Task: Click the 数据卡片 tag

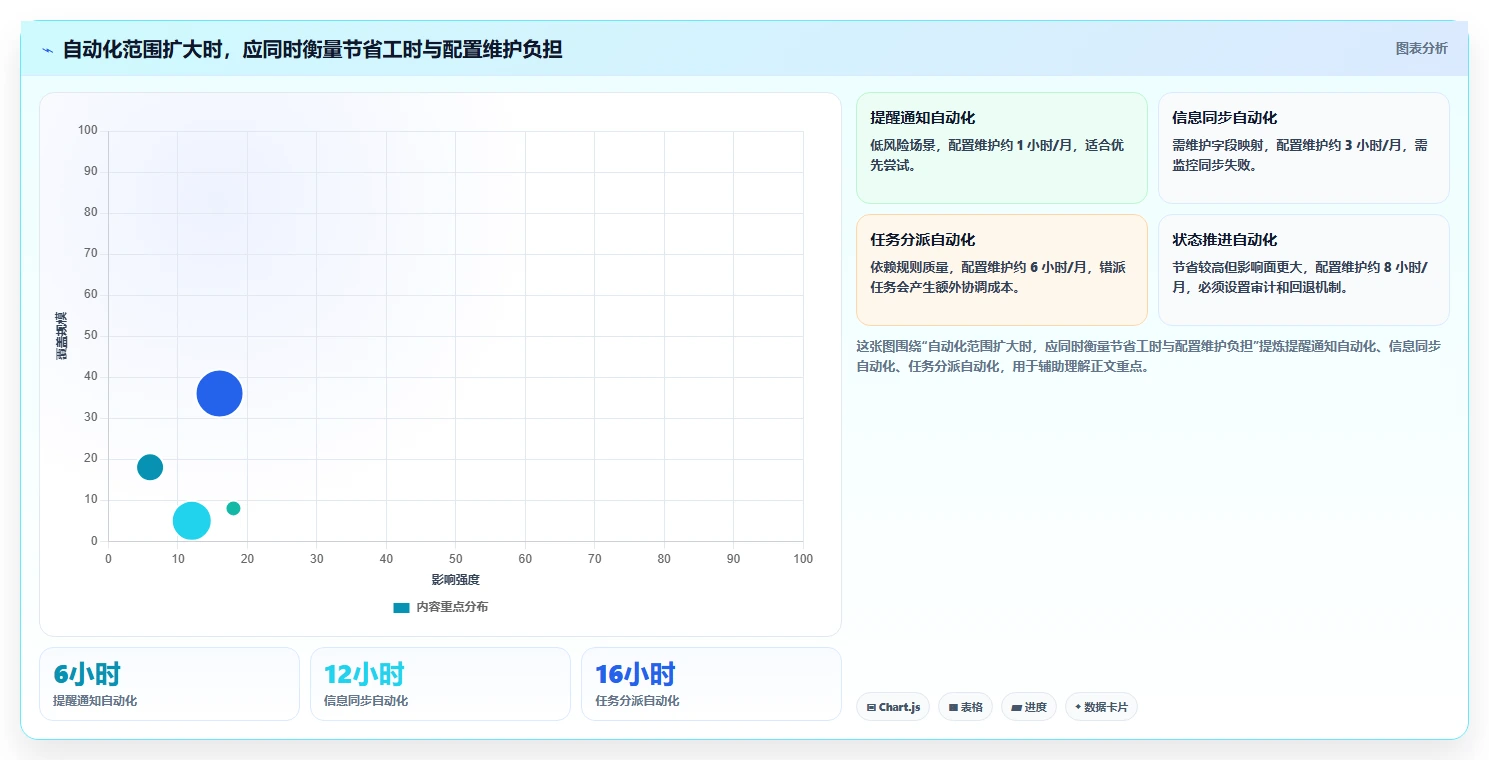Action: click(1101, 707)
